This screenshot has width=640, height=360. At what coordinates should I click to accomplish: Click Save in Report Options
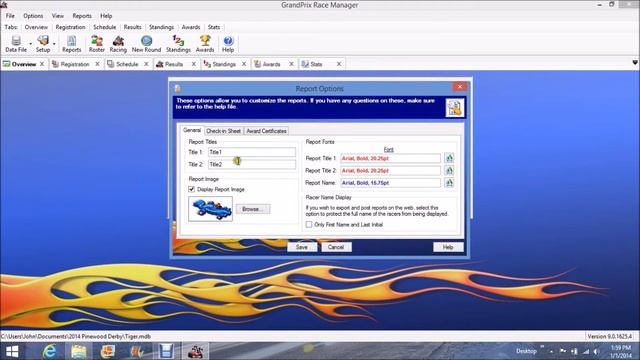(302, 247)
